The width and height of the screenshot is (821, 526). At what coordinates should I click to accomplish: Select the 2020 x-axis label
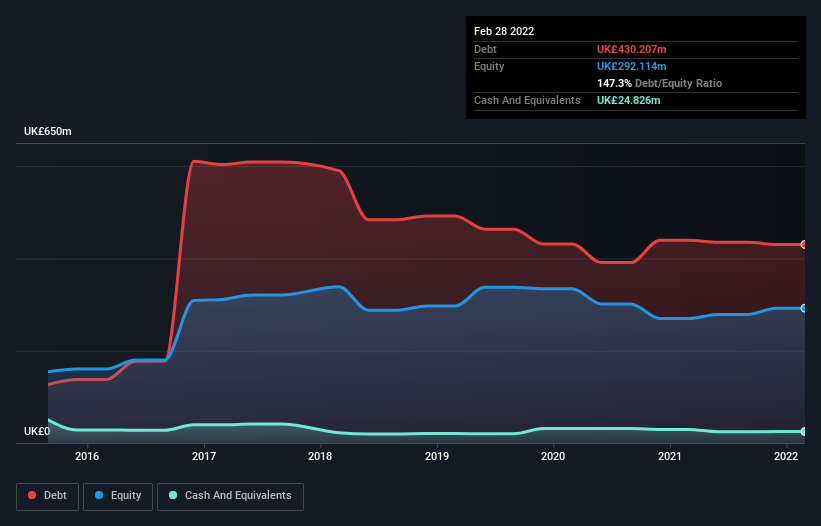click(x=553, y=456)
